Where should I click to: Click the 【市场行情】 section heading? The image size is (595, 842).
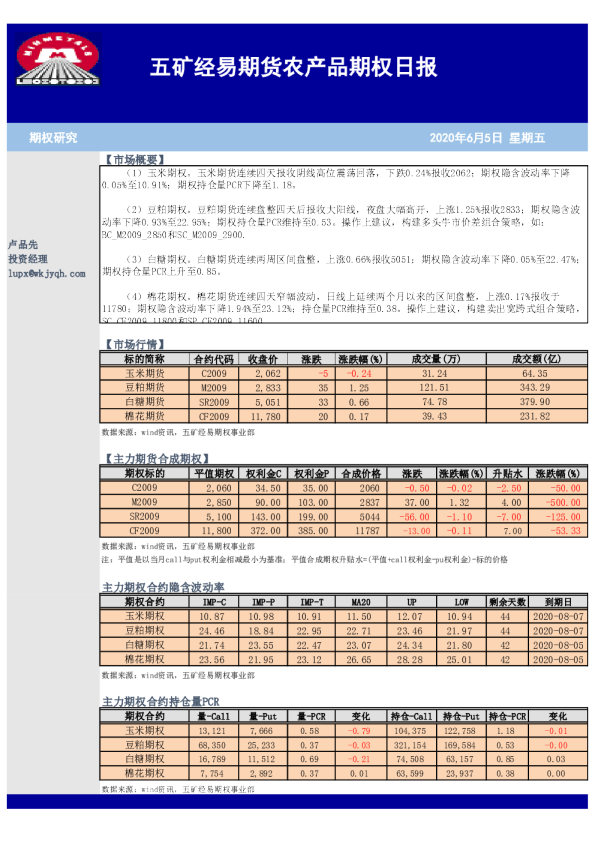pos(133,344)
